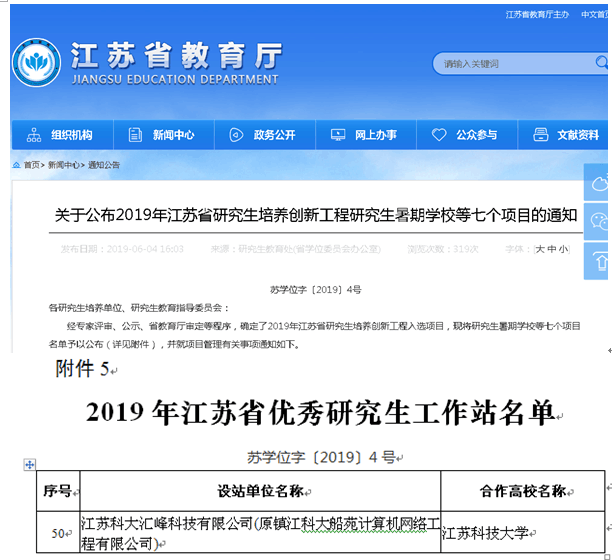Open the 新闻中心 menu

coord(164,135)
